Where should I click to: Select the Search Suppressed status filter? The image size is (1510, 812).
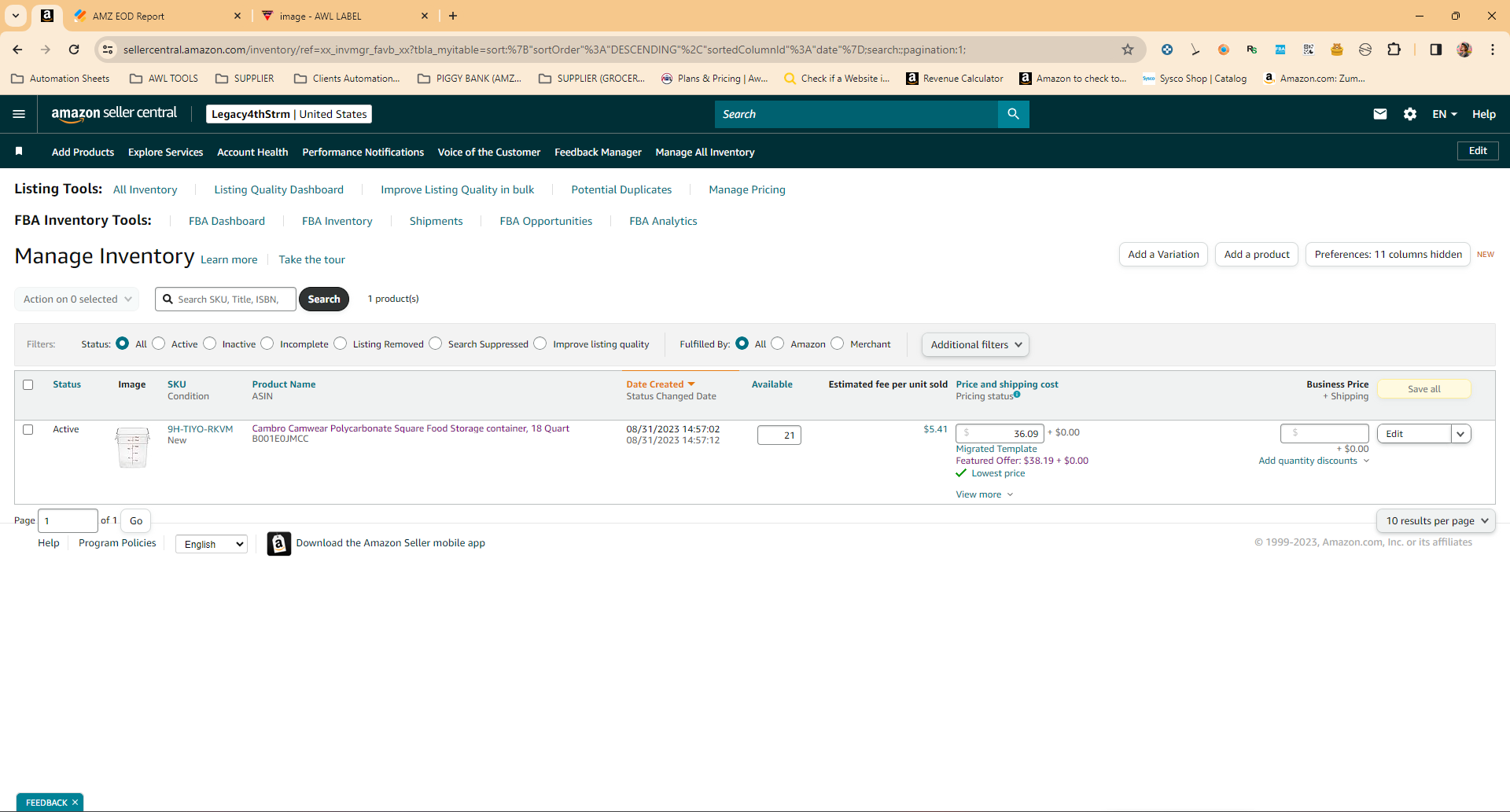click(x=436, y=344)
